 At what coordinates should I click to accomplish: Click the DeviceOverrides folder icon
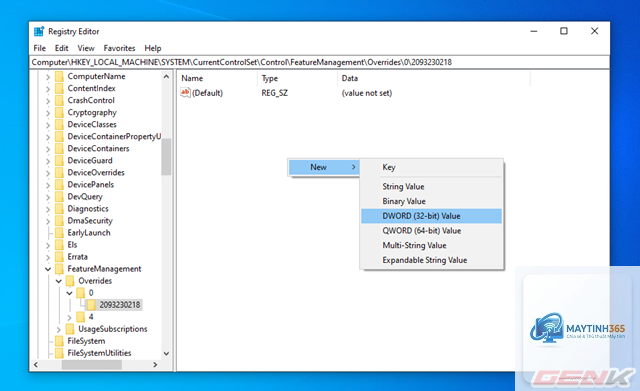(59, 173)
